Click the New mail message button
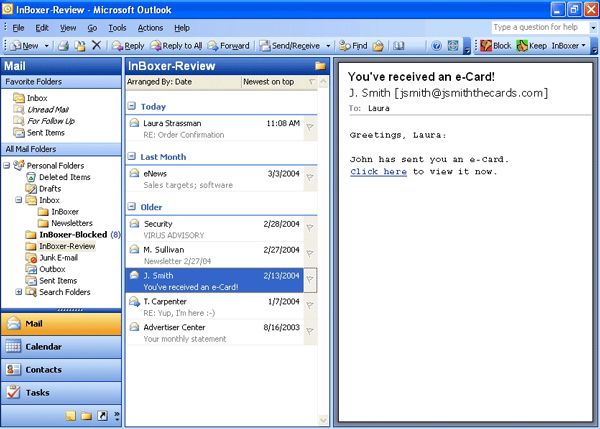This screenshot has width=600, height=429. (24, 46)
